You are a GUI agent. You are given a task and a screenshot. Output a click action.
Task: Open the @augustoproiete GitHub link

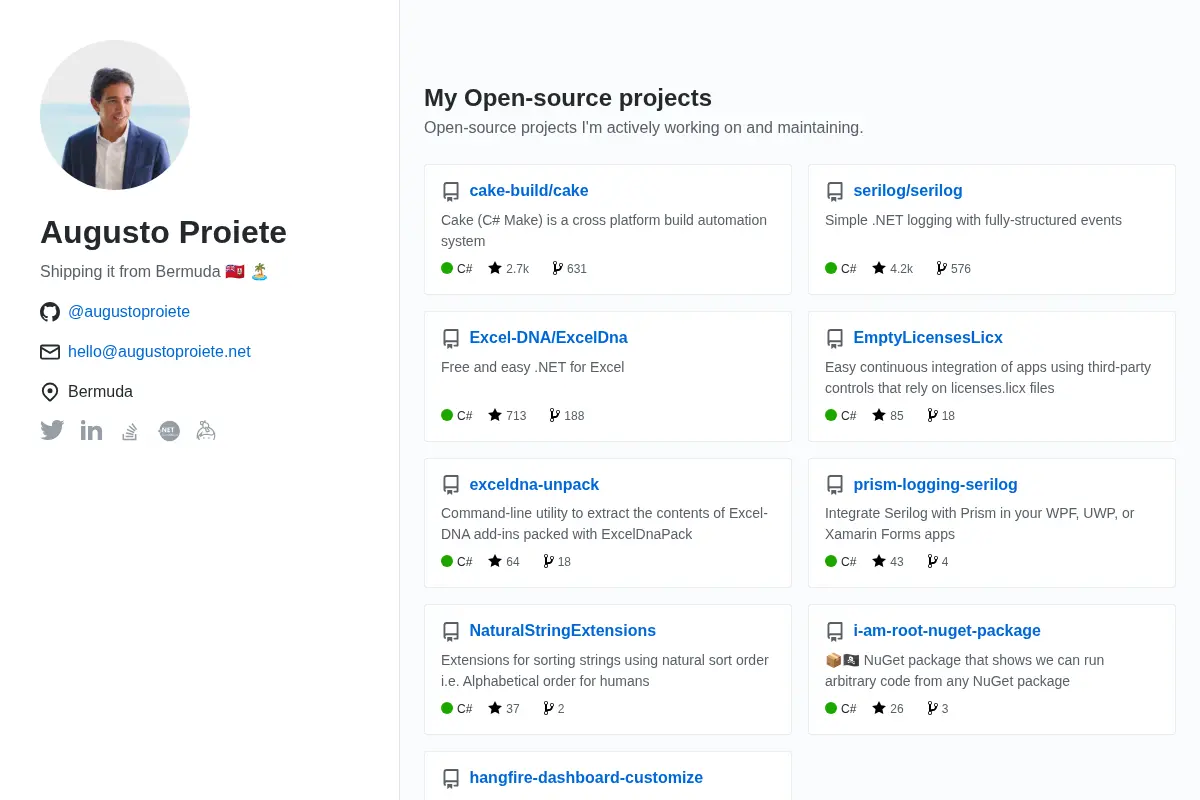click(129, 312)
